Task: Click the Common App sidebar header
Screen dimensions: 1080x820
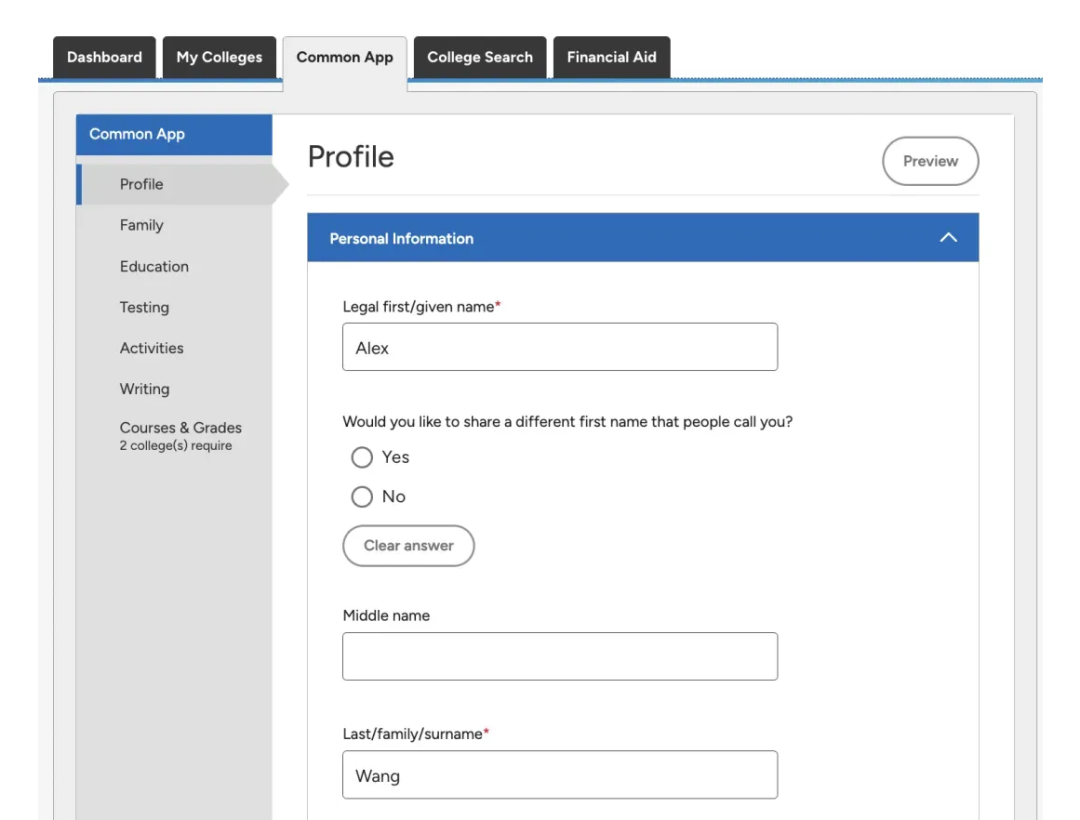Action: [174, 134]
